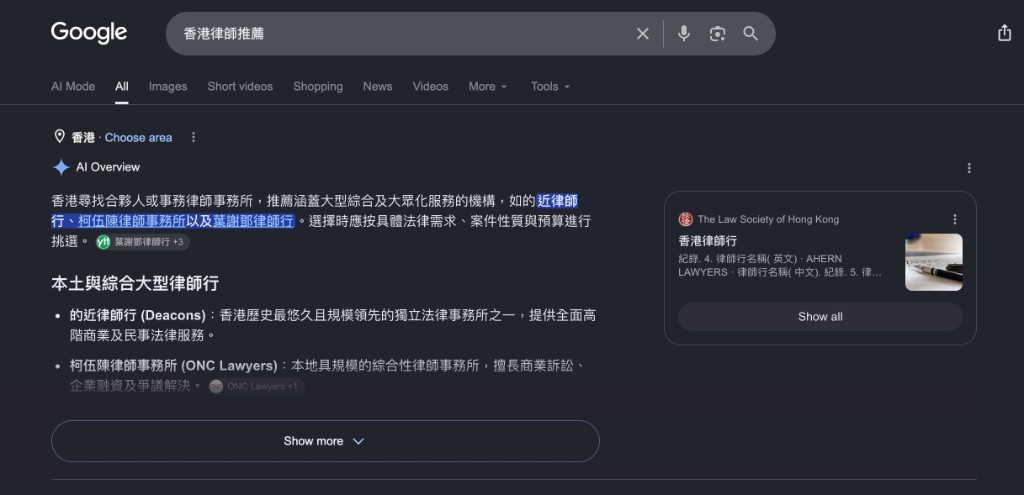Open the ONC Lawyers +1 source chip
1024x495 pixels.
(256, 387)
